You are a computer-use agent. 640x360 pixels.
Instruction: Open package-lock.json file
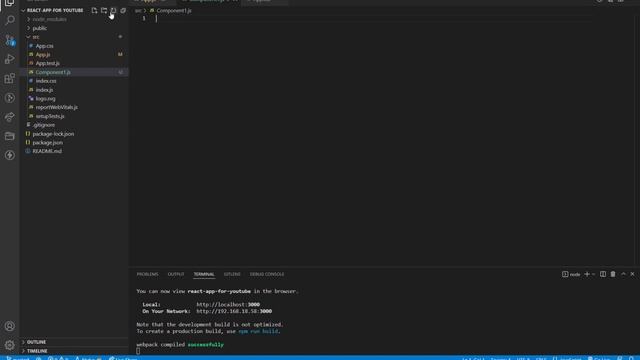[74, 134]
